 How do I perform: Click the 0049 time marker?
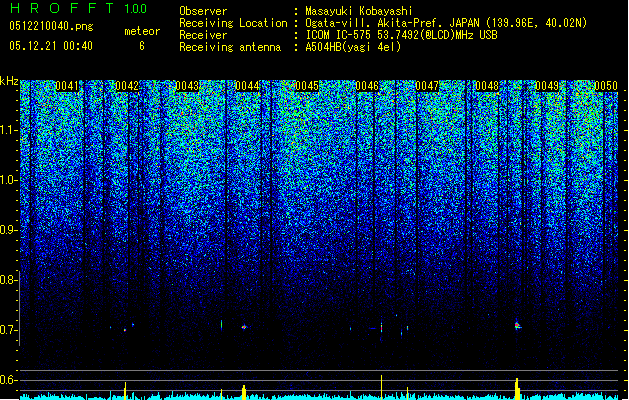click(547, 86)
